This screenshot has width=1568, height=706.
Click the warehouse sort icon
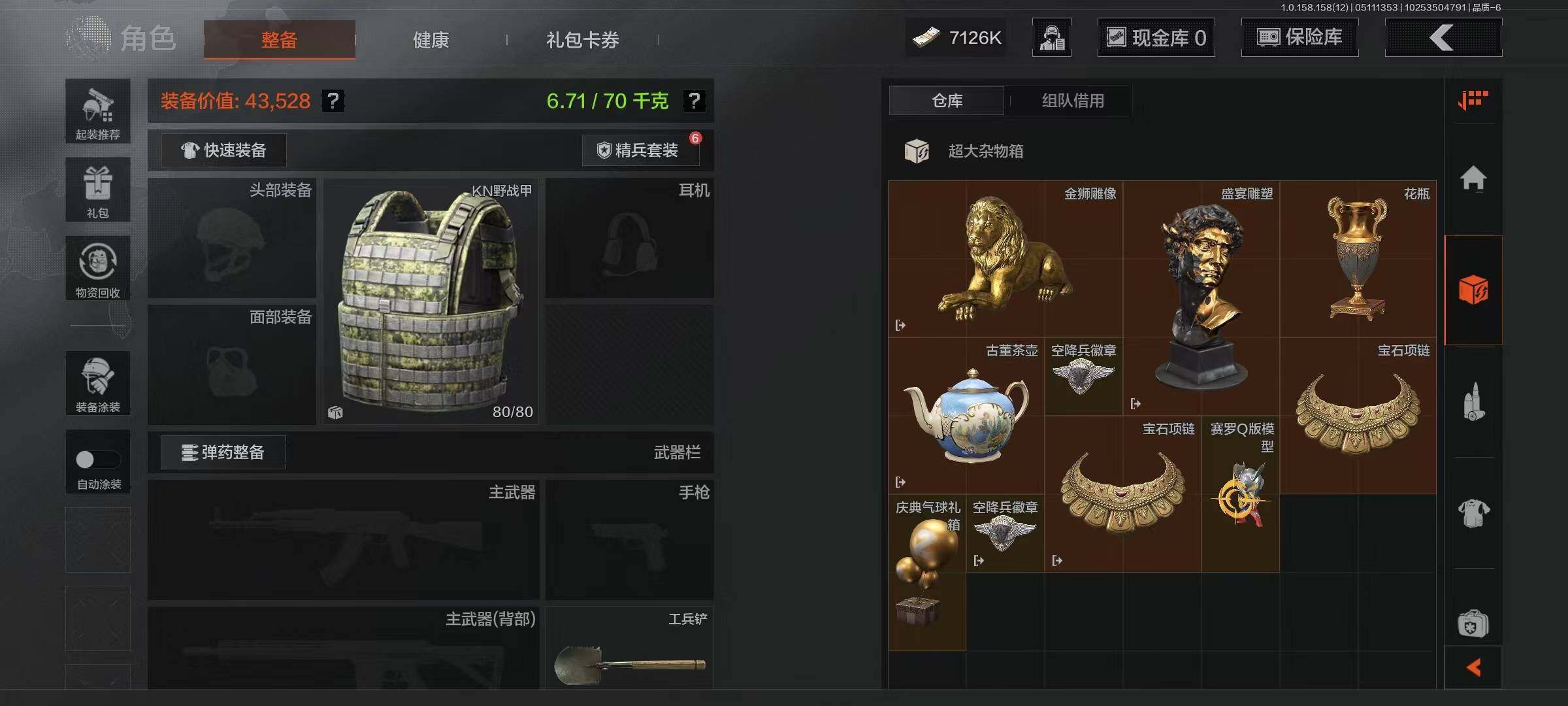coord(1473,100)
